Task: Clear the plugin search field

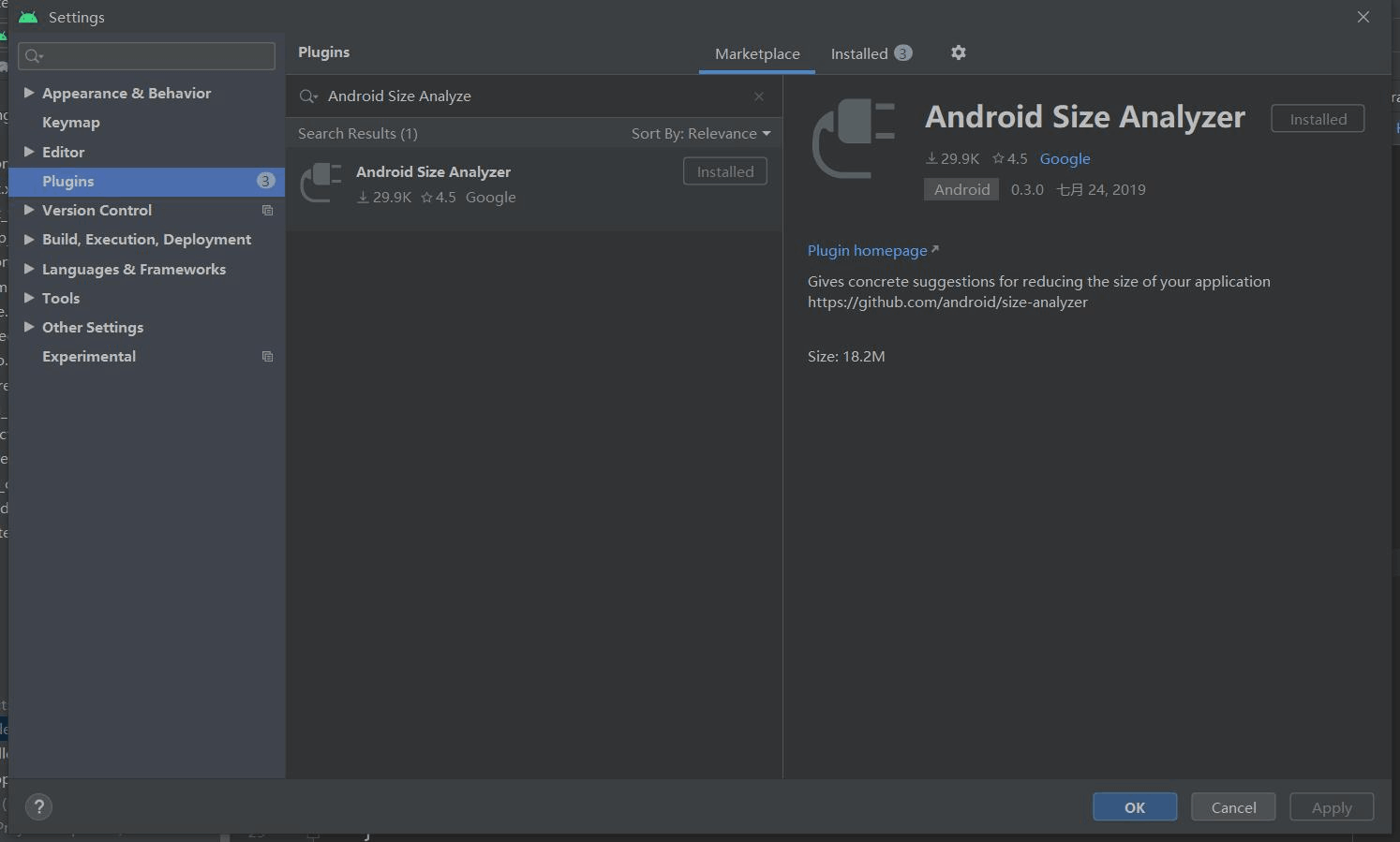Action: (759, 96)
